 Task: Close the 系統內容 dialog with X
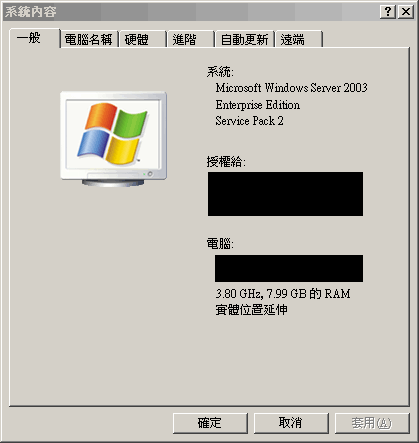coord(406,12)
